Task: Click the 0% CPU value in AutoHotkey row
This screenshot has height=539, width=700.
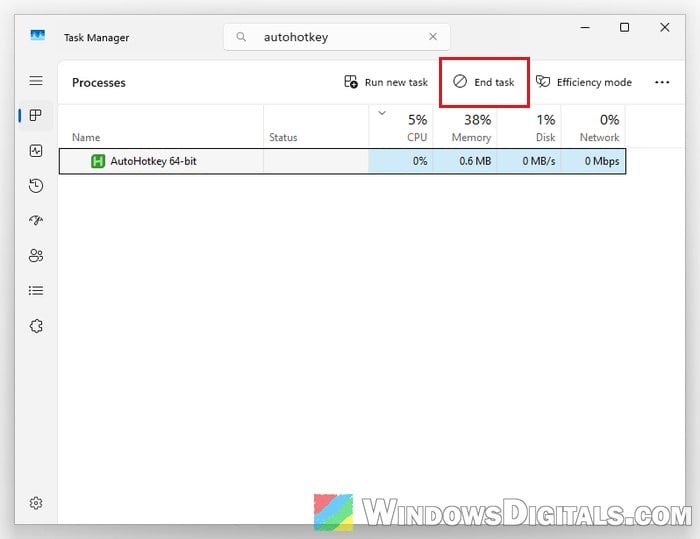Action: click(420, 161)
